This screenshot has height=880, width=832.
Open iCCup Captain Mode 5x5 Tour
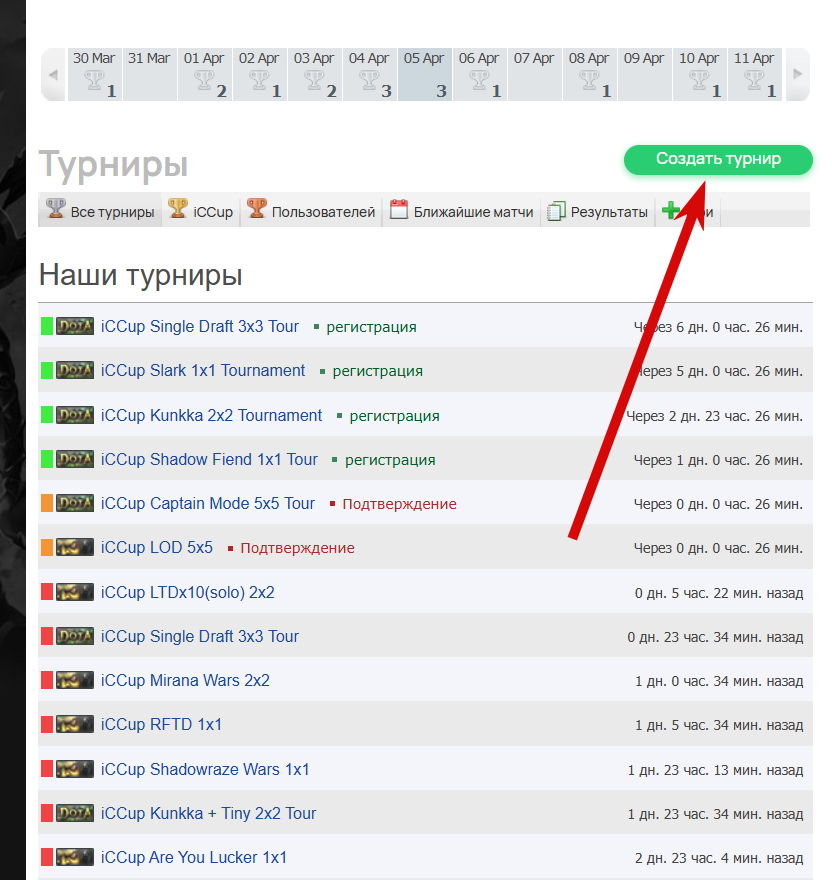pyautogui.click(x=208, y=503)
